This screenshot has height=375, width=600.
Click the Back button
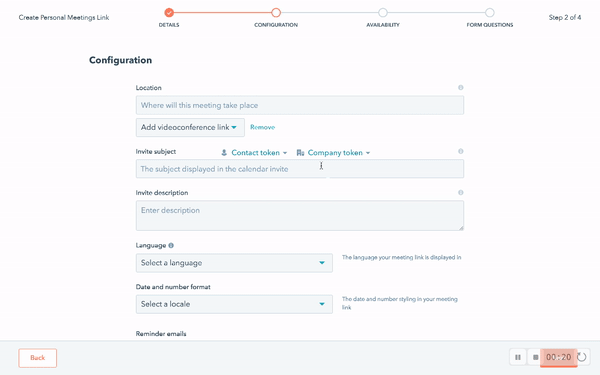coord(38,358)
